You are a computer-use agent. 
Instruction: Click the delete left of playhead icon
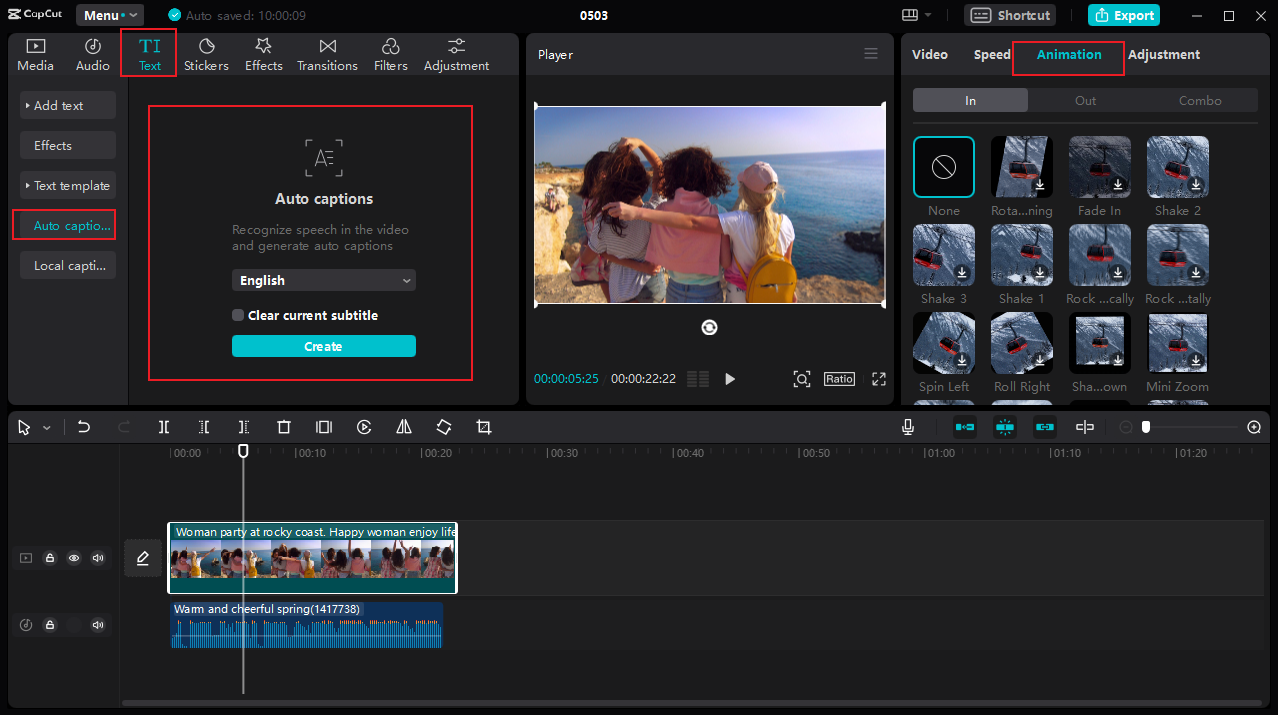[204, 427]
